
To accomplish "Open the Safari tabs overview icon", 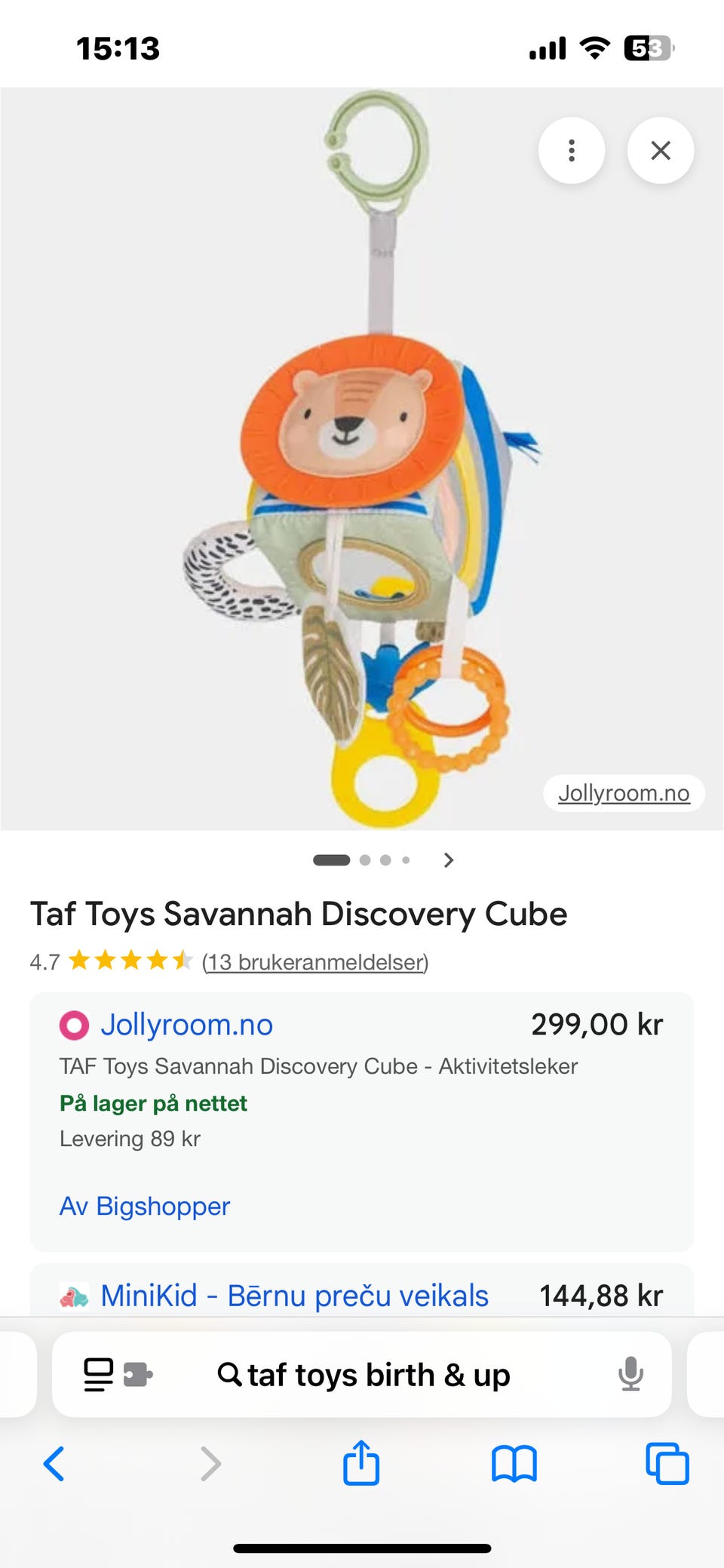I will 667,1464.
